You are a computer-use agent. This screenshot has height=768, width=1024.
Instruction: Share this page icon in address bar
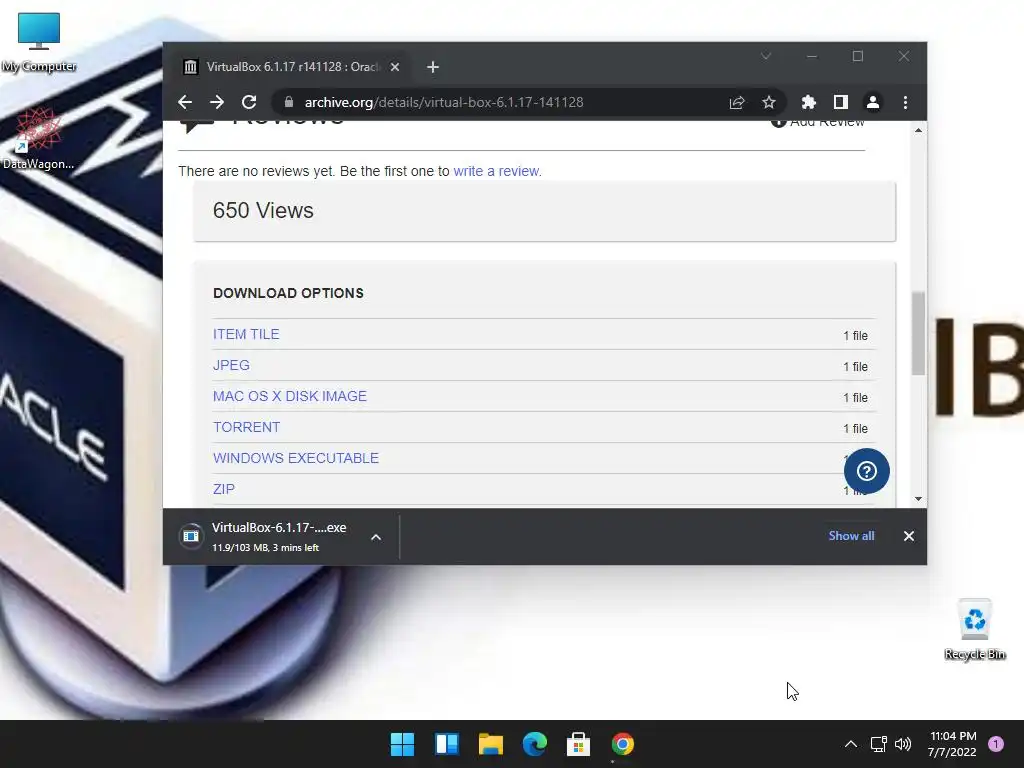click(737, 103)
